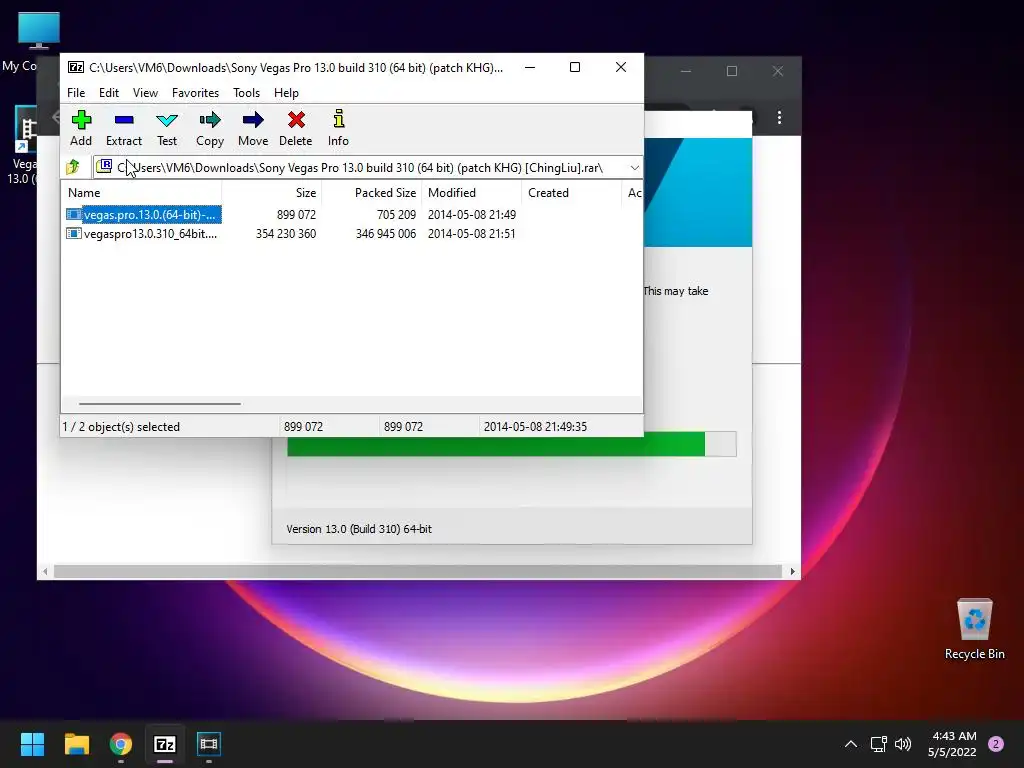This screenshot has width=1024, height=768.
Task: Expand the address path dropdown
Action: pos(634,168)
